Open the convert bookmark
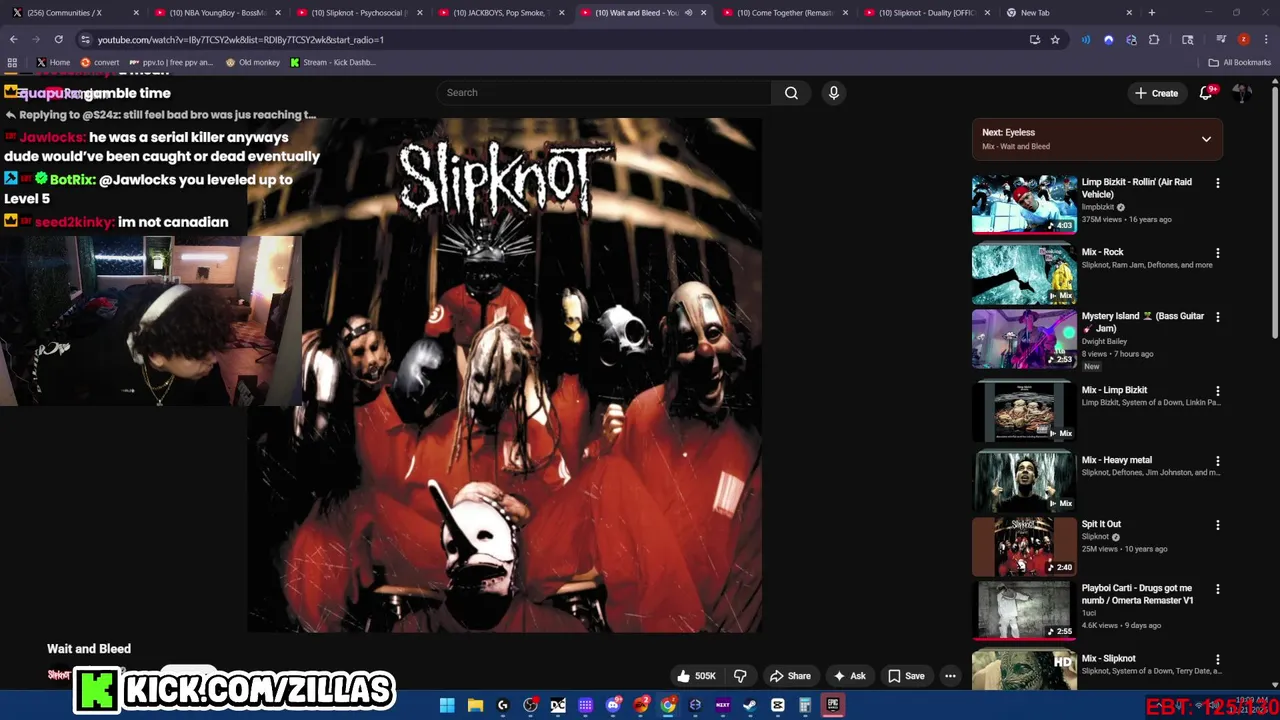The image size is (1280, 720). [x=99, y=62]
